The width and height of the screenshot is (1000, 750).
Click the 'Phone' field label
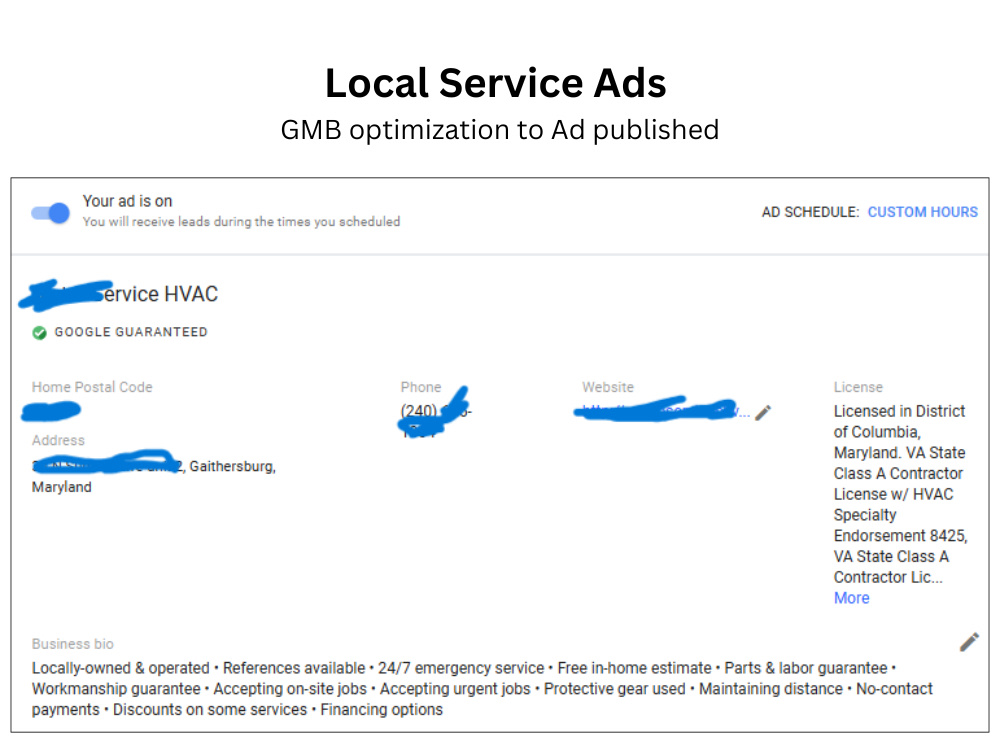click(420, 386)
